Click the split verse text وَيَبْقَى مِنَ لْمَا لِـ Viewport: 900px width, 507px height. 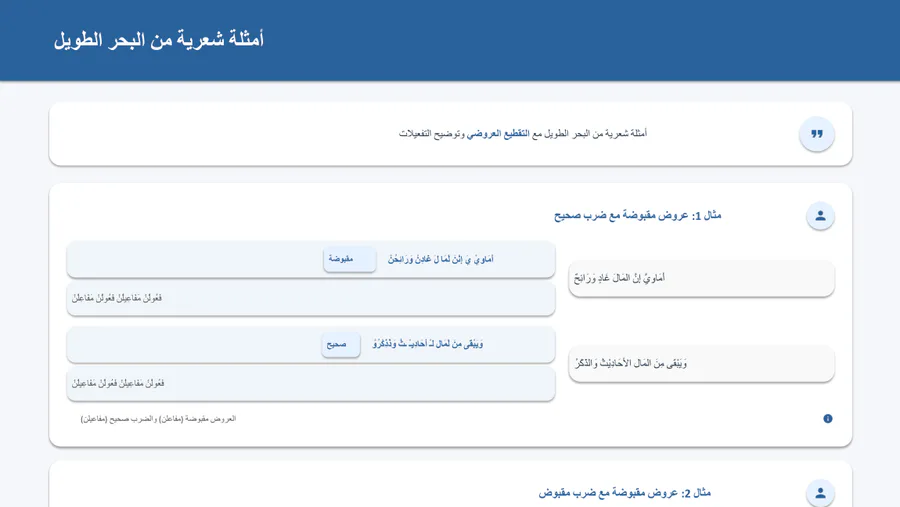pos(428,344)
